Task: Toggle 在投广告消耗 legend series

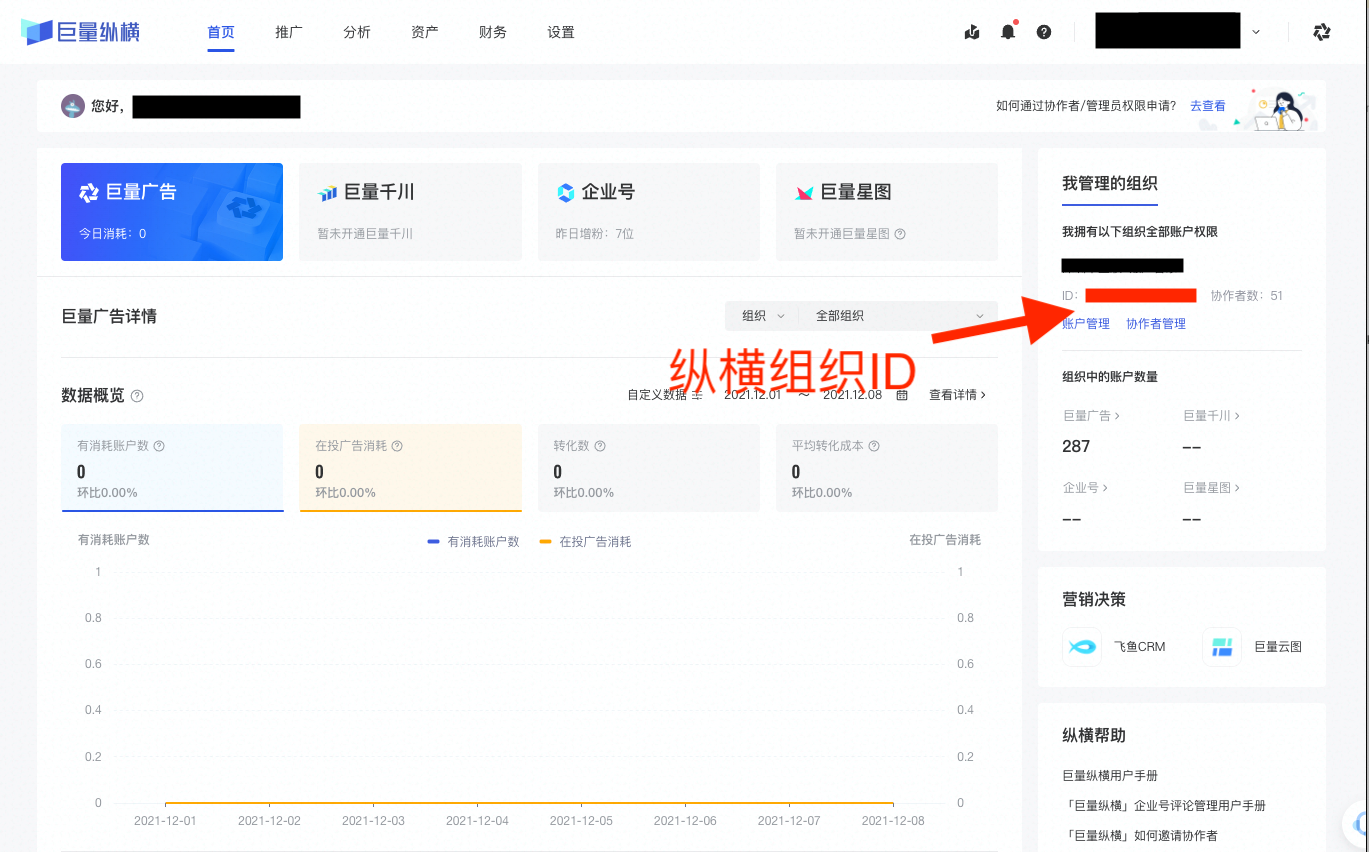Action: click(585, 542)
